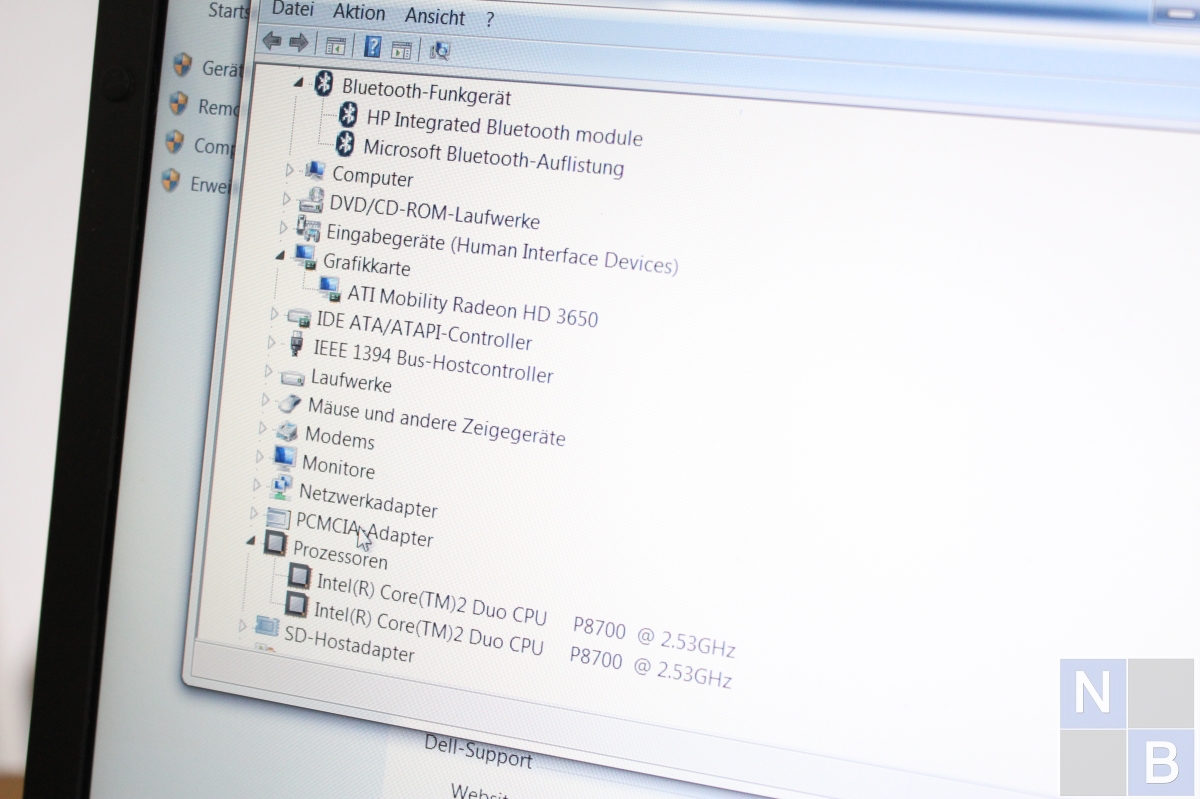Viewport: 1200px width, 799px height.
Task: Collapse the Prozessoren category
Action: [x=249, y=540]
